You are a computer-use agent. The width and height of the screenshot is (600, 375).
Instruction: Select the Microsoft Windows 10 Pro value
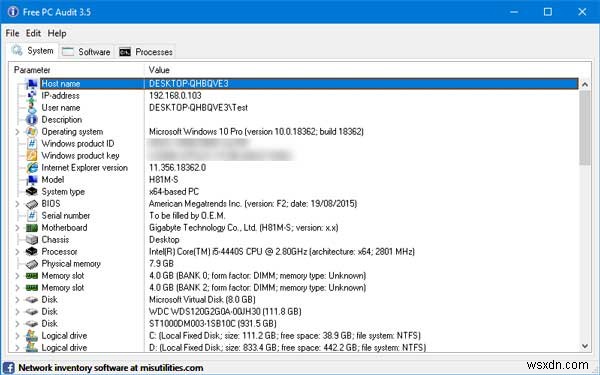click(256, 132)
